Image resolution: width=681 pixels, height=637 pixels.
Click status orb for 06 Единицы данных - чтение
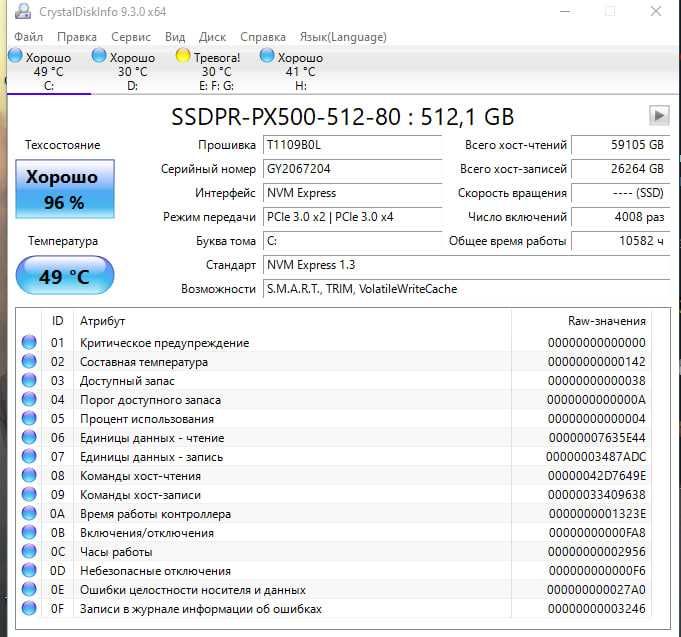click(29, 437)
